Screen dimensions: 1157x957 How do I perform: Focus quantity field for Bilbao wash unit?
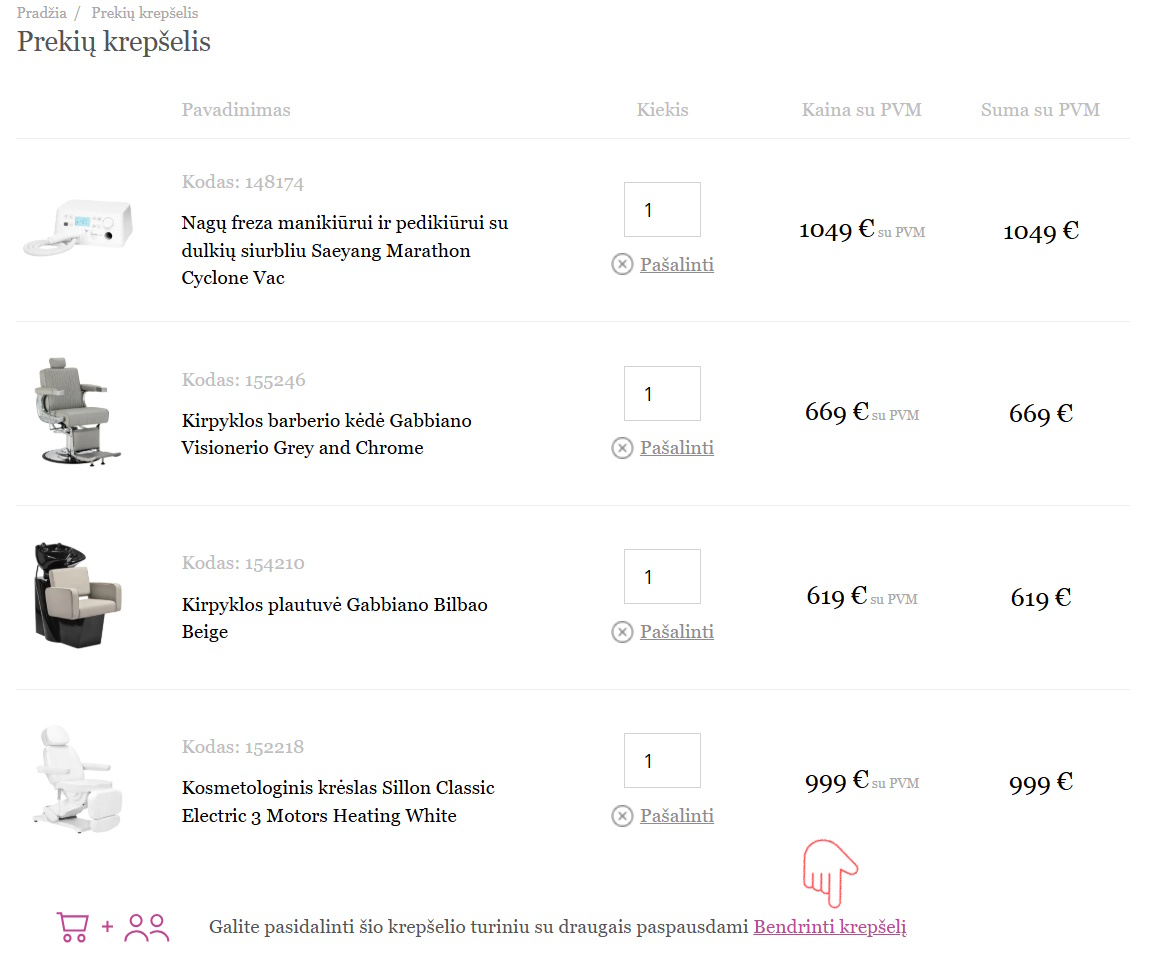tap(662, 577)
